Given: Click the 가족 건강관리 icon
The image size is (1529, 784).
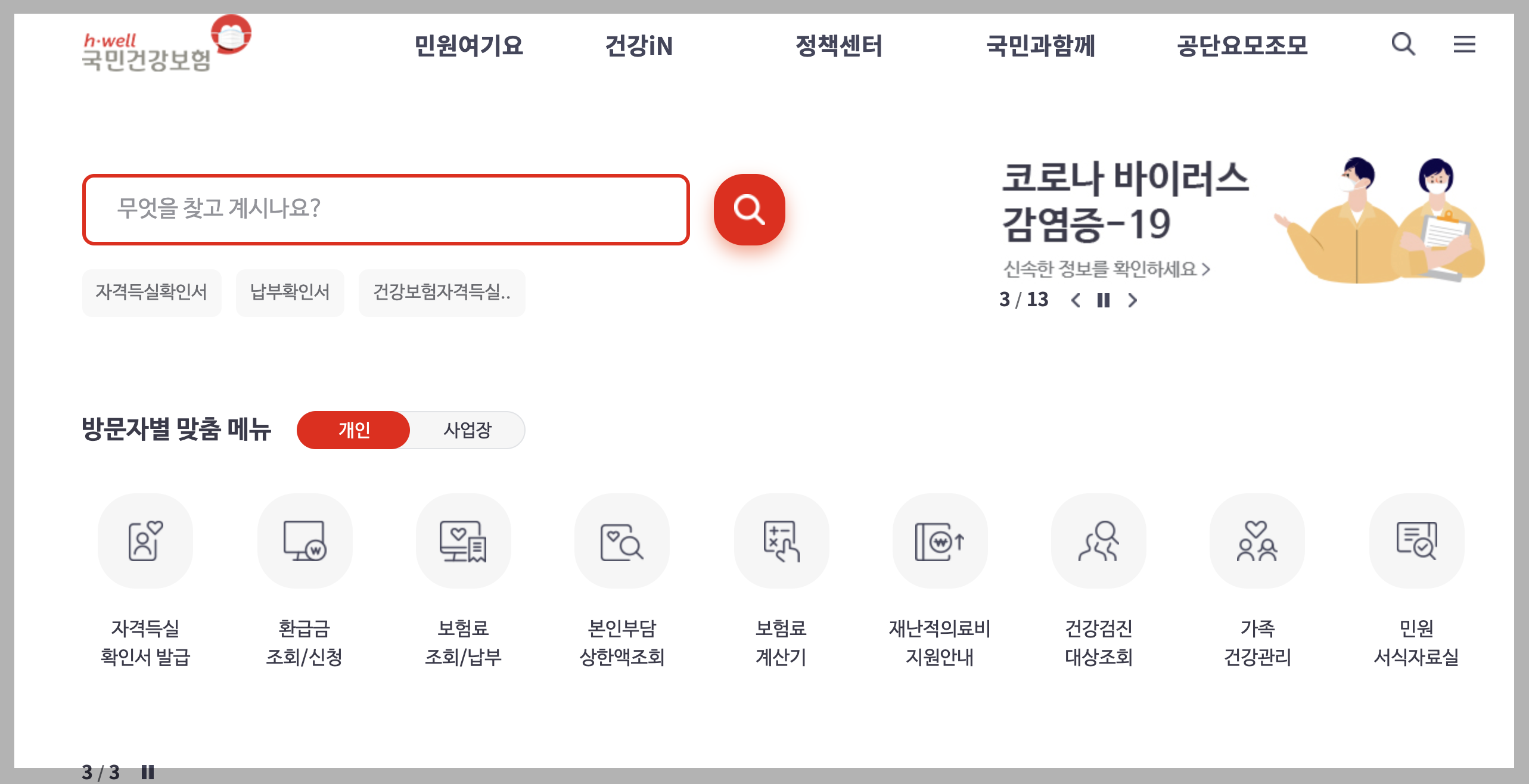Looking at the screenshot, I should point(1257,541).
